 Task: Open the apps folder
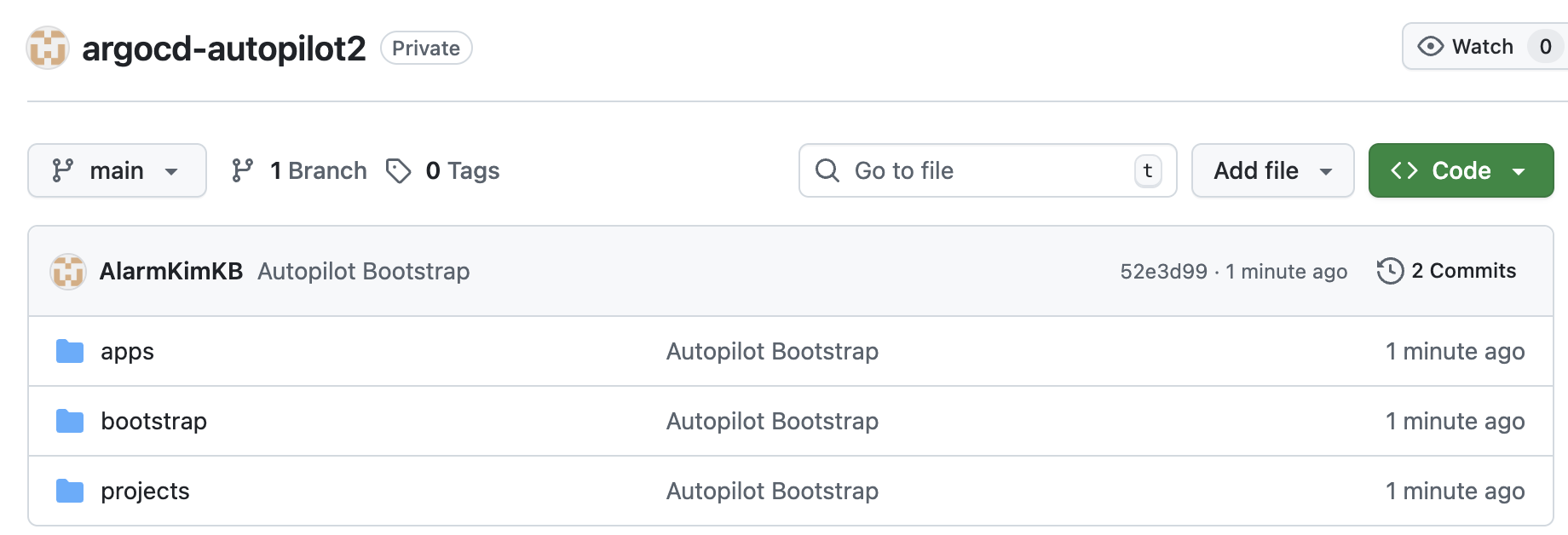click(x=127, y=351)
